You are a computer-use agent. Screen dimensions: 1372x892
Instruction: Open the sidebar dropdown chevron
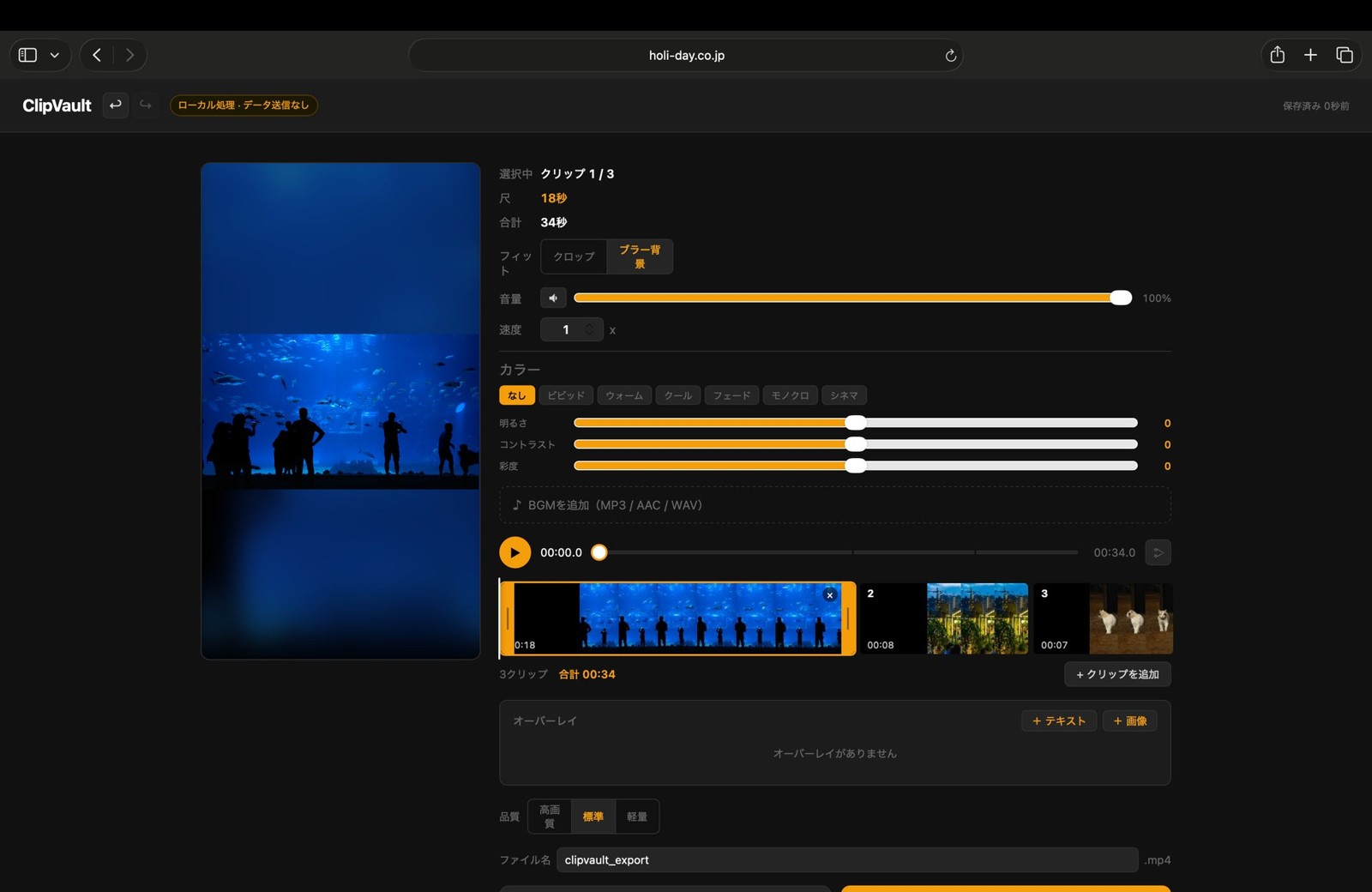(x=54, y=55)
